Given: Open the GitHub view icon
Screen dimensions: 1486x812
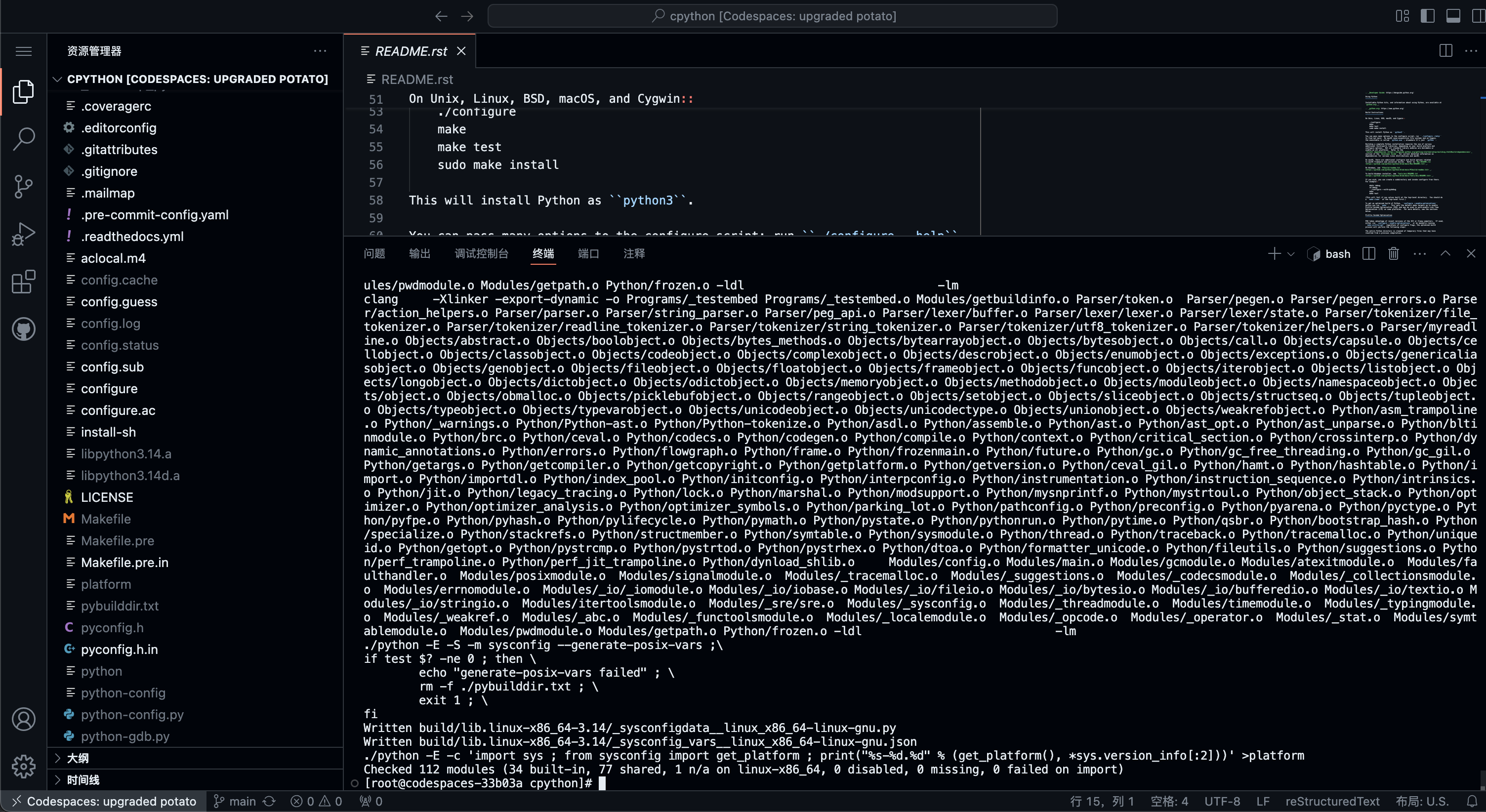Looking at the screenshot, I should (24, 329).
